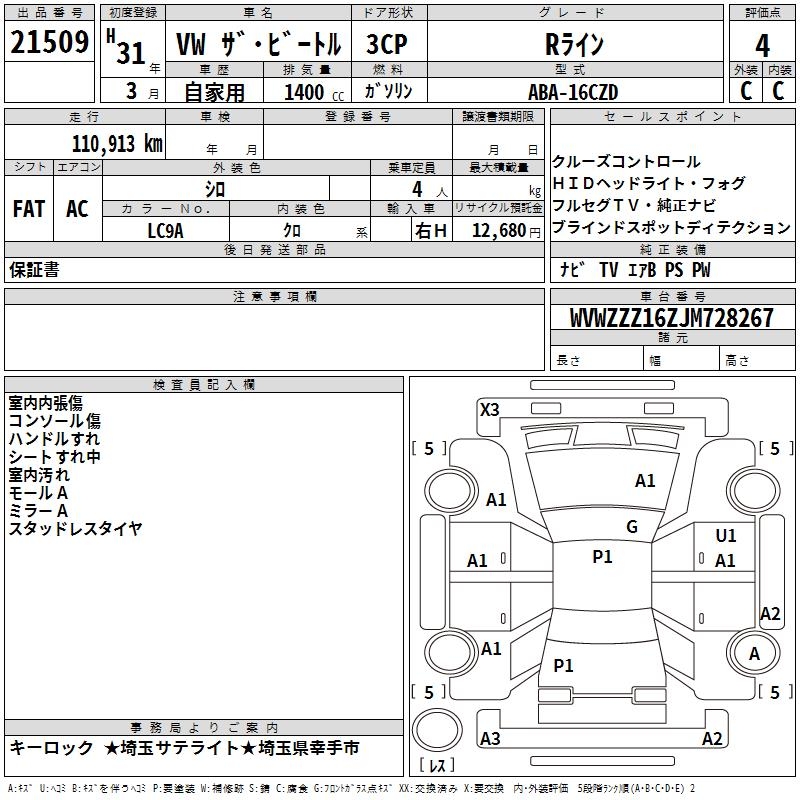The image size is (800, 800).
Task: Click the exterior color シロ cell
Action: click(215, 188)
